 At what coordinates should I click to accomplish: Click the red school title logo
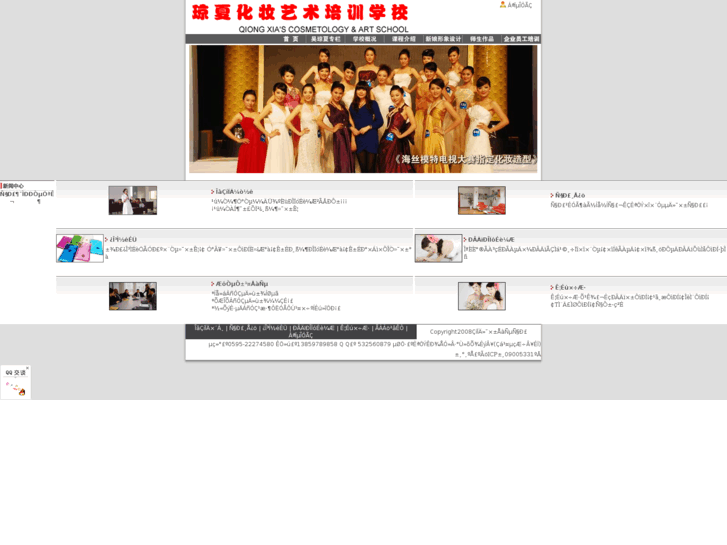300,13
